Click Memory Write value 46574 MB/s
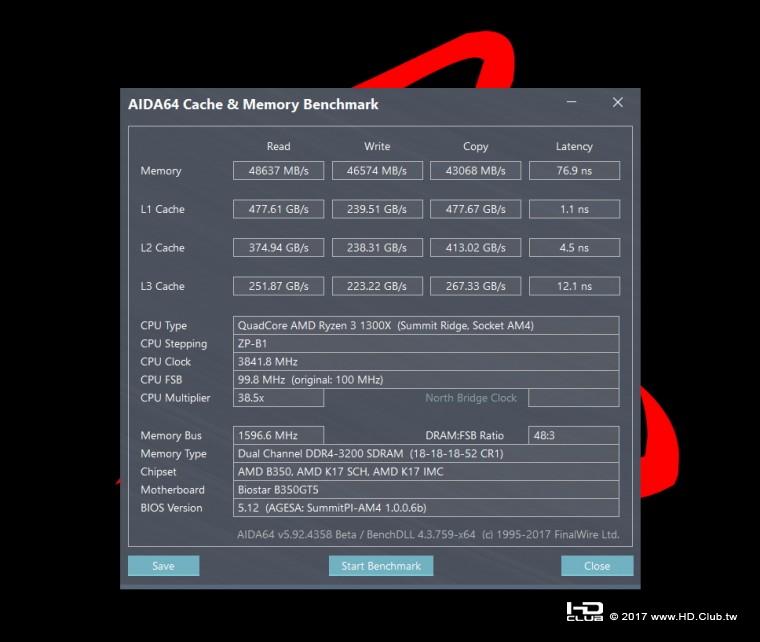Image resolution: width=760 pixels, height=642 pixels. click(x=377, y=171)
